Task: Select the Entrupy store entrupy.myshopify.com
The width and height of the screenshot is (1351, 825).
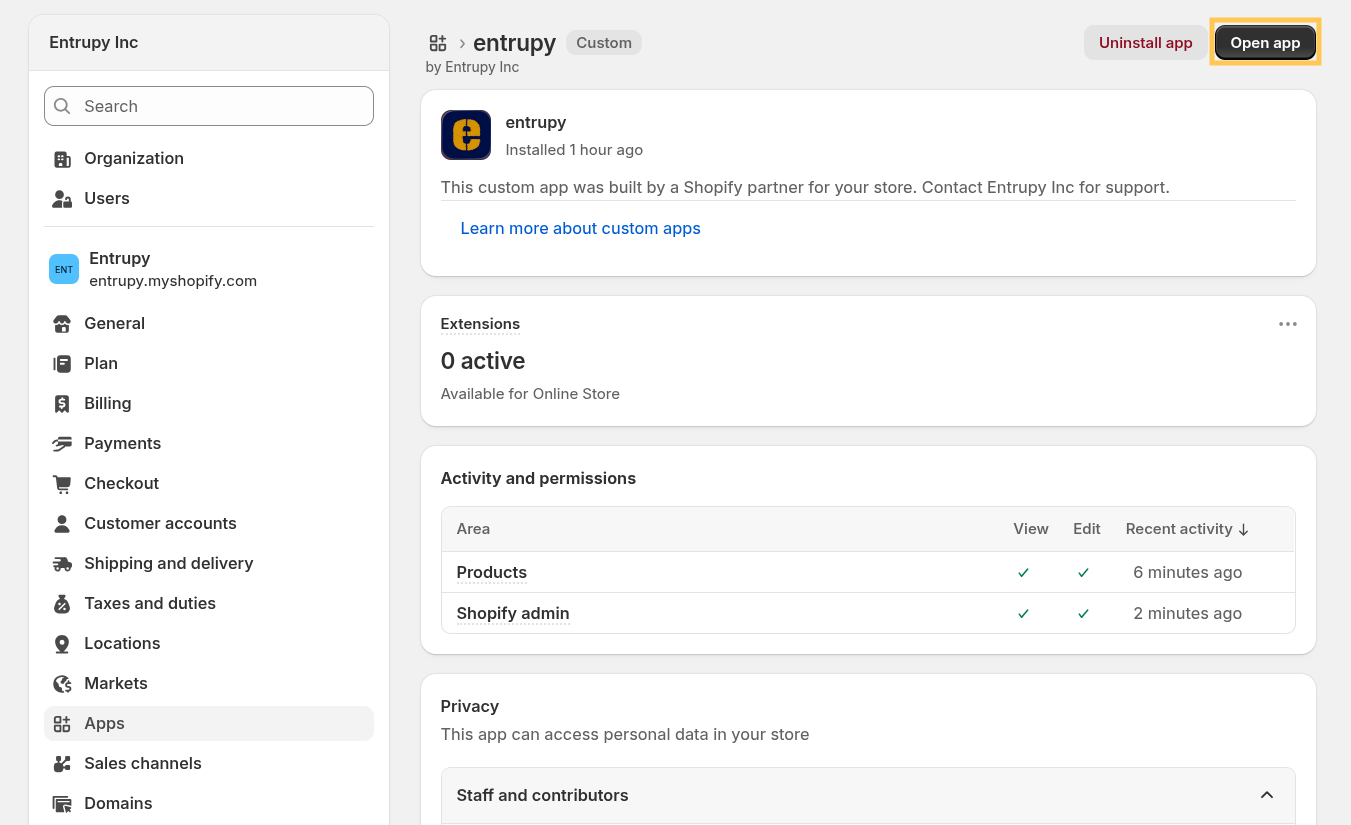Action: tap(209, 269)
